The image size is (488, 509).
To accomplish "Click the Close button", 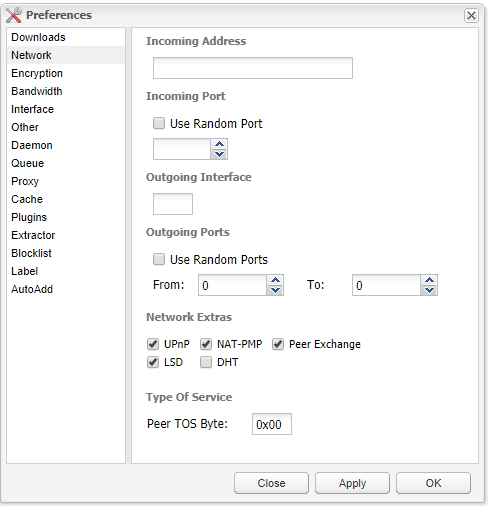I will (x=271, y=483).
